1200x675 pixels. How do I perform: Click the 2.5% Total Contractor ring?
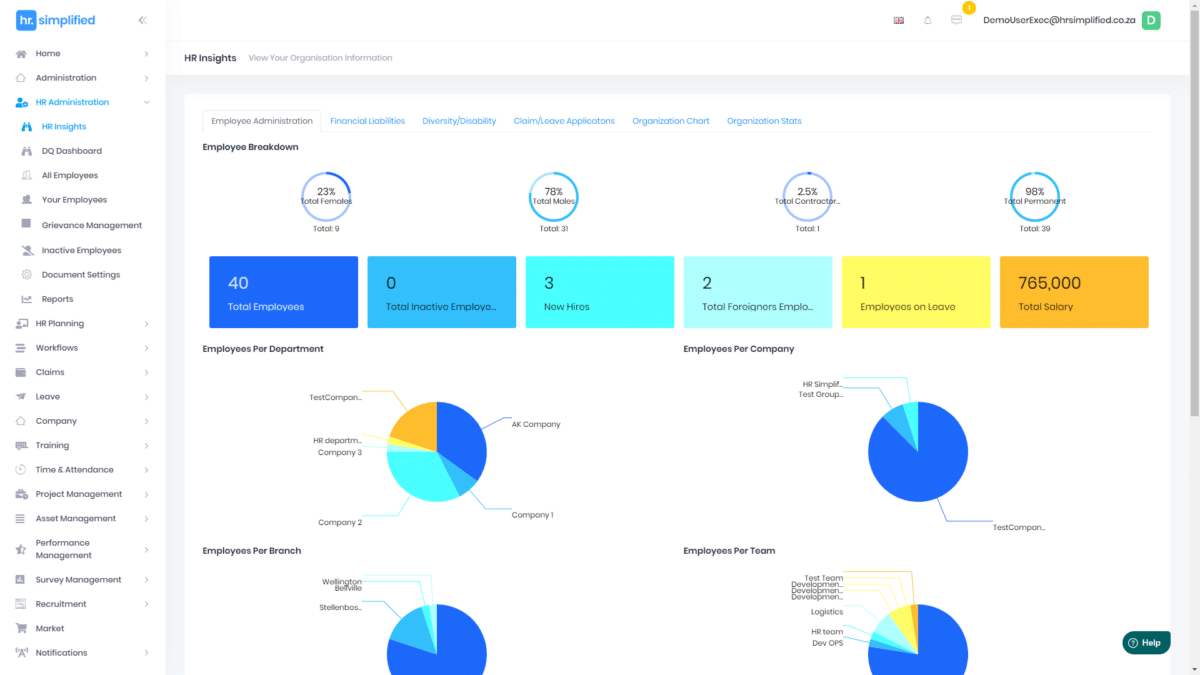coord(807,197)
